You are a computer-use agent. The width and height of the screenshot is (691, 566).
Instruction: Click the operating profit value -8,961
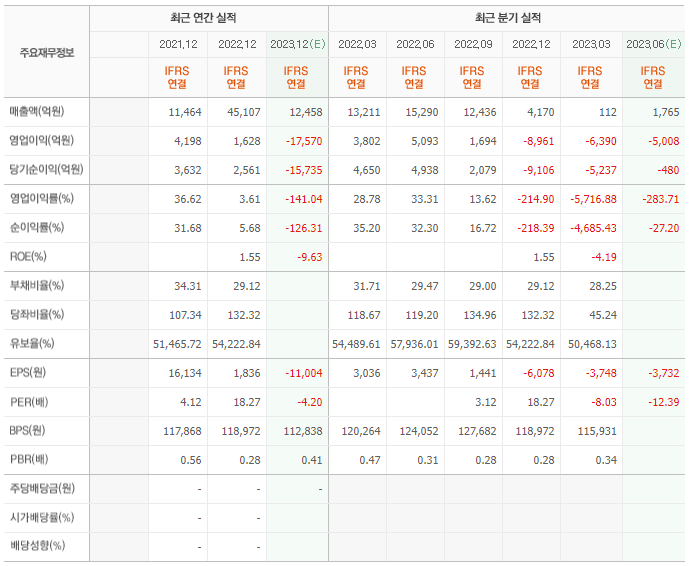pos(539,142)
